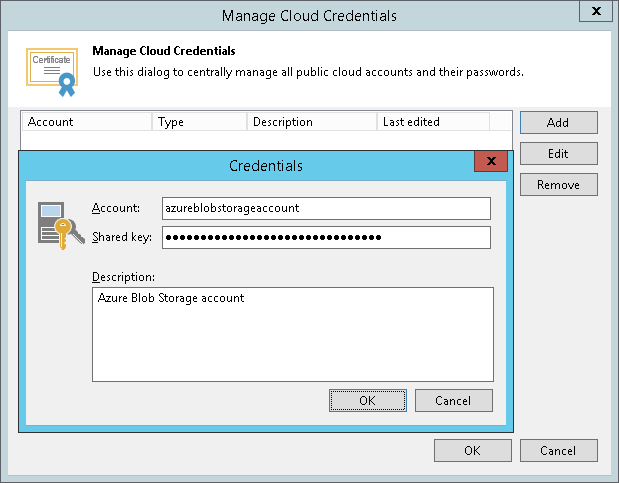Sort by the Last edited column
The image size is (619, 483).
433,122
